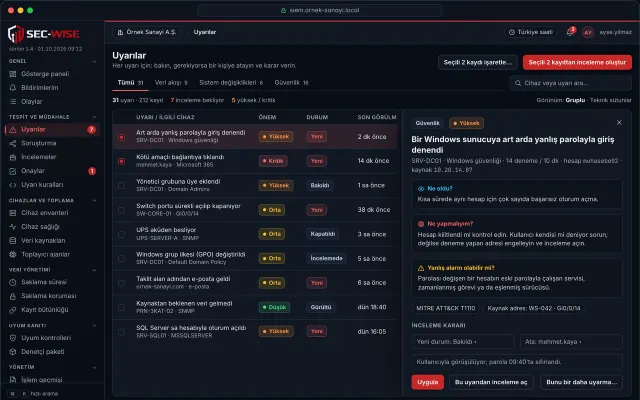Click the Gösterge paneli sidebar icon
Image resolution: width=640 pixels, height=400 pixels.
[13, 74]
